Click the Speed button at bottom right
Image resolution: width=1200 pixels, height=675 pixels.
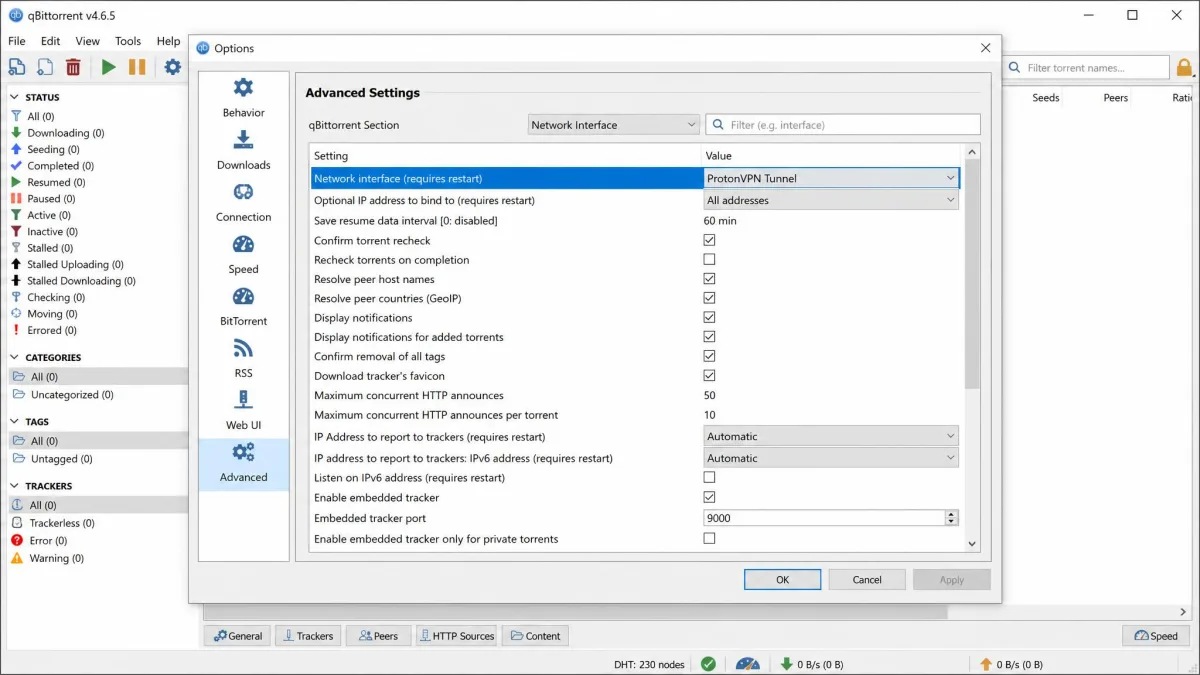(x=1157, y=636)
